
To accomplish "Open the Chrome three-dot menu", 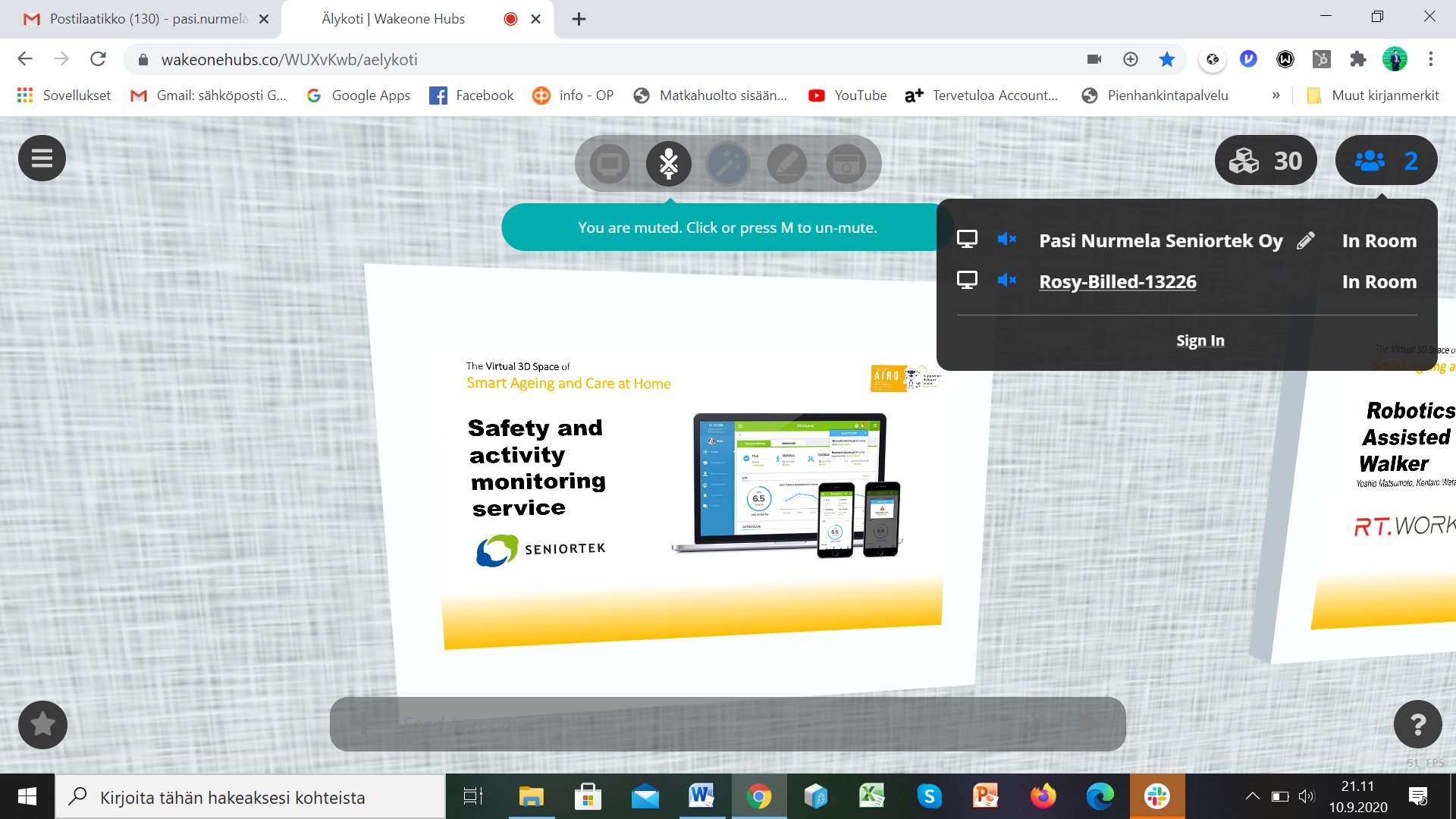I will pyautogui.click(x=1431, y=59).
